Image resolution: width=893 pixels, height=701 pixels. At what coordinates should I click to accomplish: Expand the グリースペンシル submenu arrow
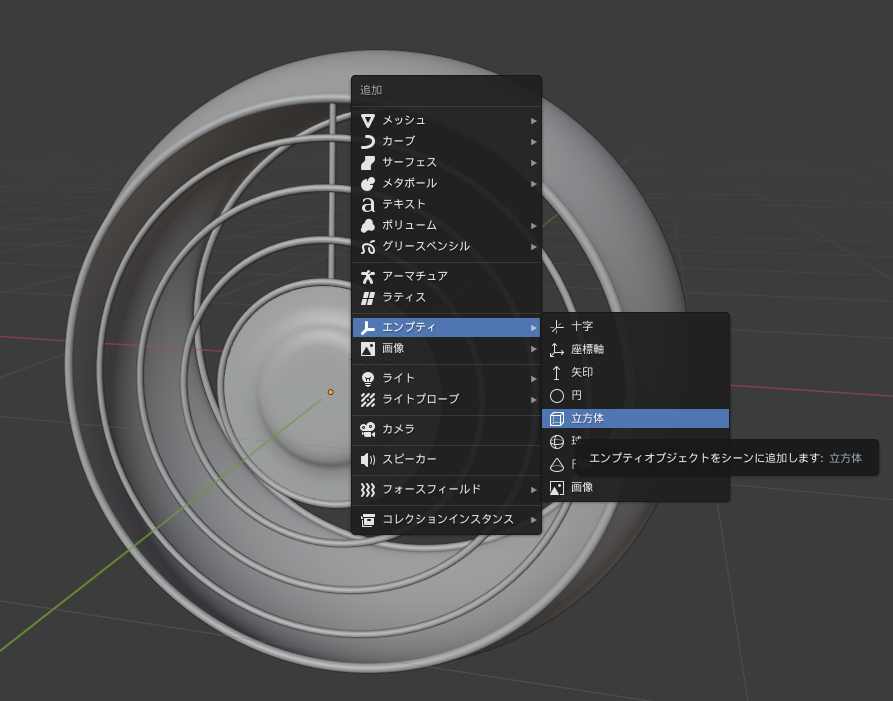tap(534, 247)
